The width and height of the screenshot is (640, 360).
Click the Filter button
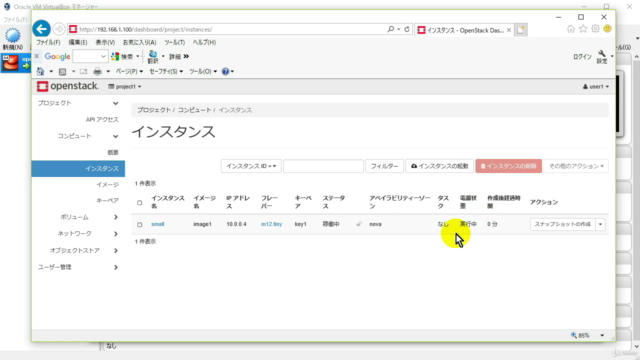tap(384, 166)
